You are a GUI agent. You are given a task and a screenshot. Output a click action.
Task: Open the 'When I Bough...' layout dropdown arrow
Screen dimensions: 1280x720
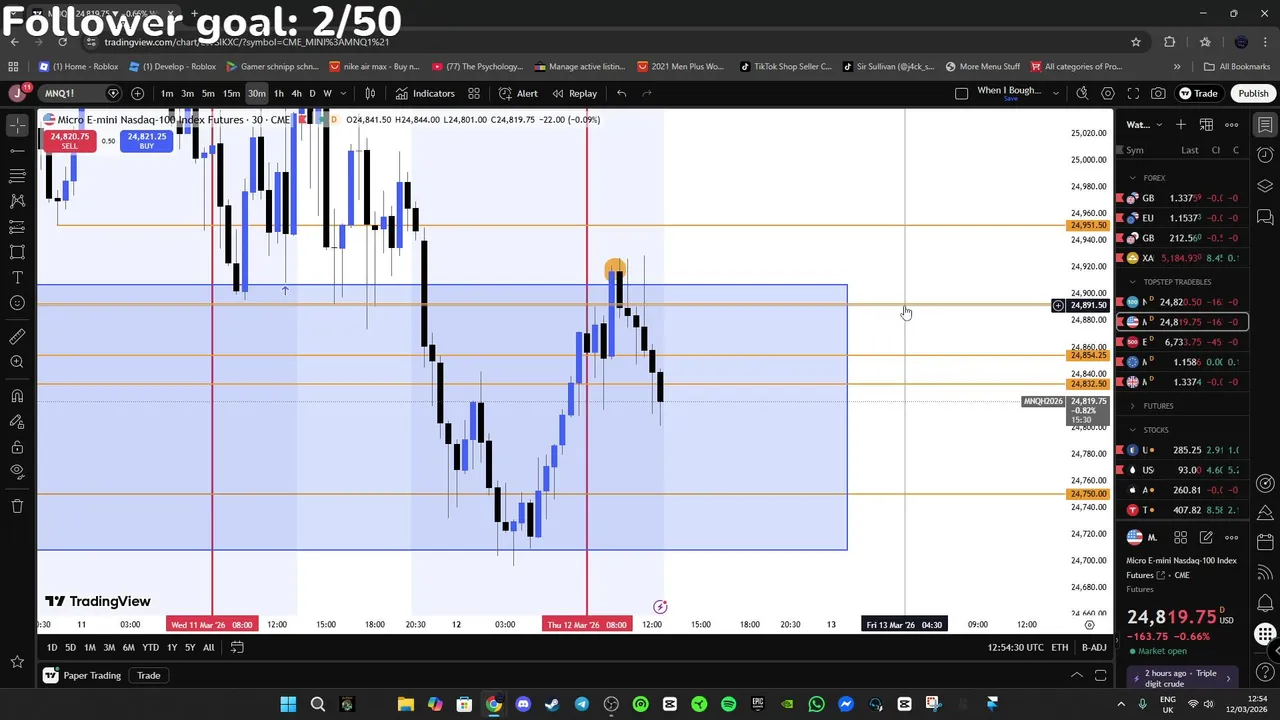[1055, 93]
